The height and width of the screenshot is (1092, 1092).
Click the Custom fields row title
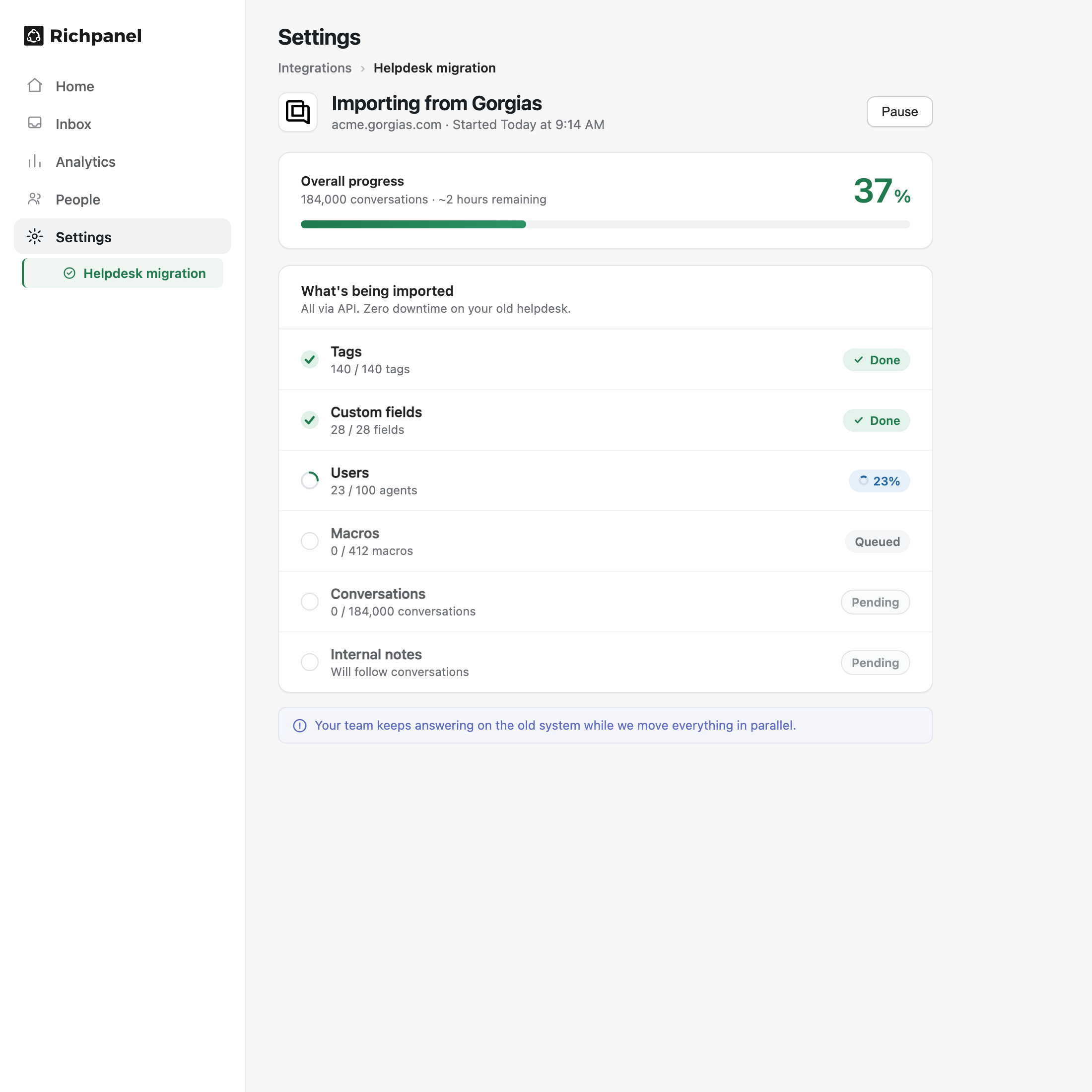pos(376,412)
